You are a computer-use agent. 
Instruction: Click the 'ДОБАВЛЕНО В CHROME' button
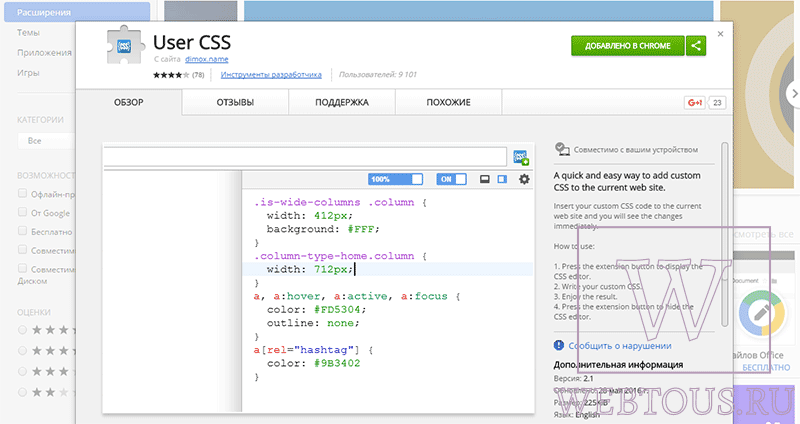(628, 46)
